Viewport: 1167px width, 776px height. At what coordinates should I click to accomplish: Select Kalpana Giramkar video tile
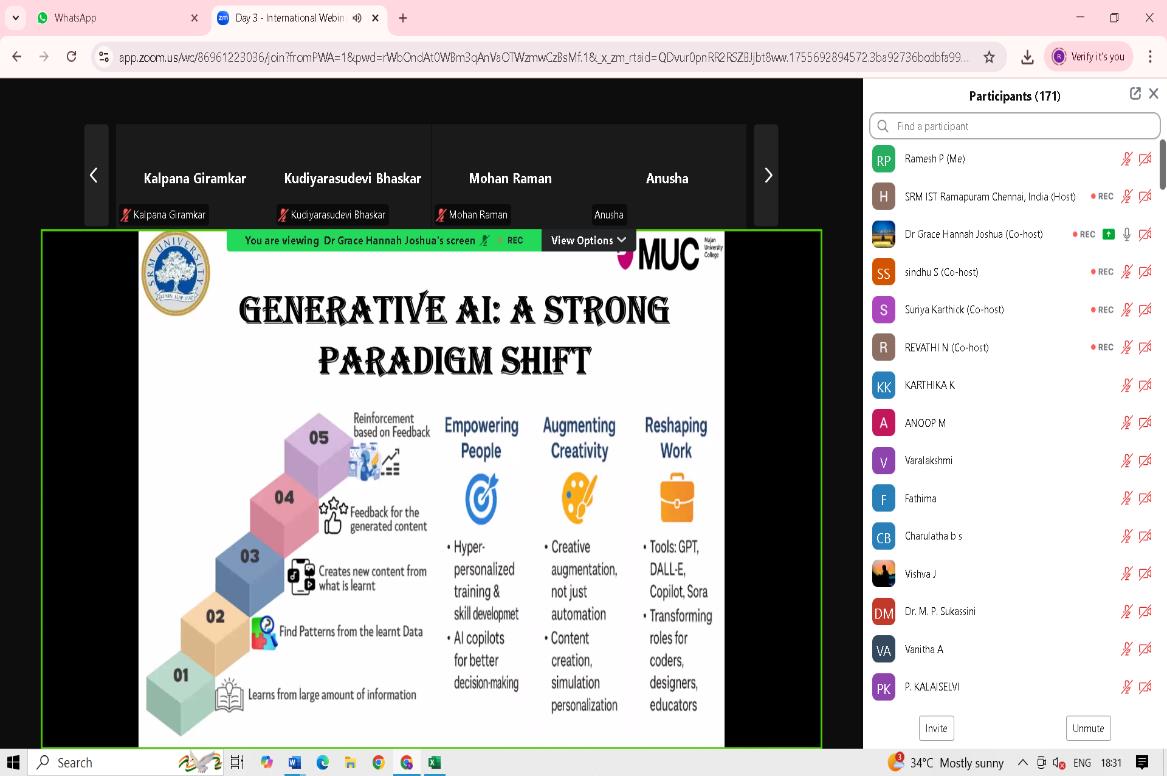click(x=195, y=176)
